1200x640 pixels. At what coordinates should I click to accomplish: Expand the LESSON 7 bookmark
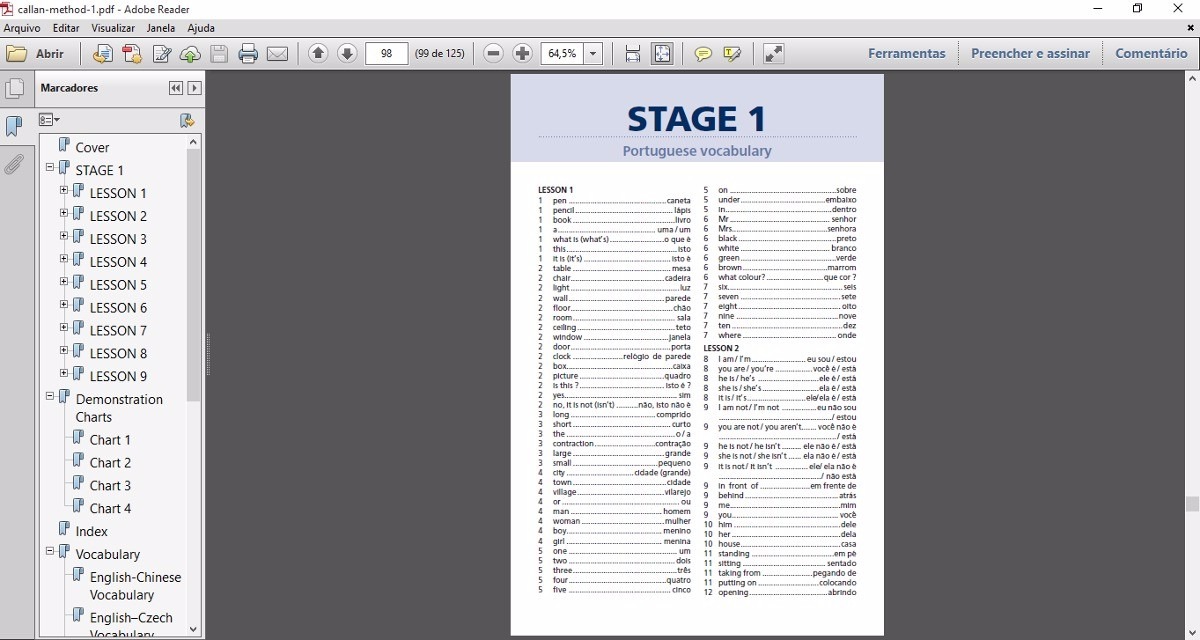click(x=64, y=328)
